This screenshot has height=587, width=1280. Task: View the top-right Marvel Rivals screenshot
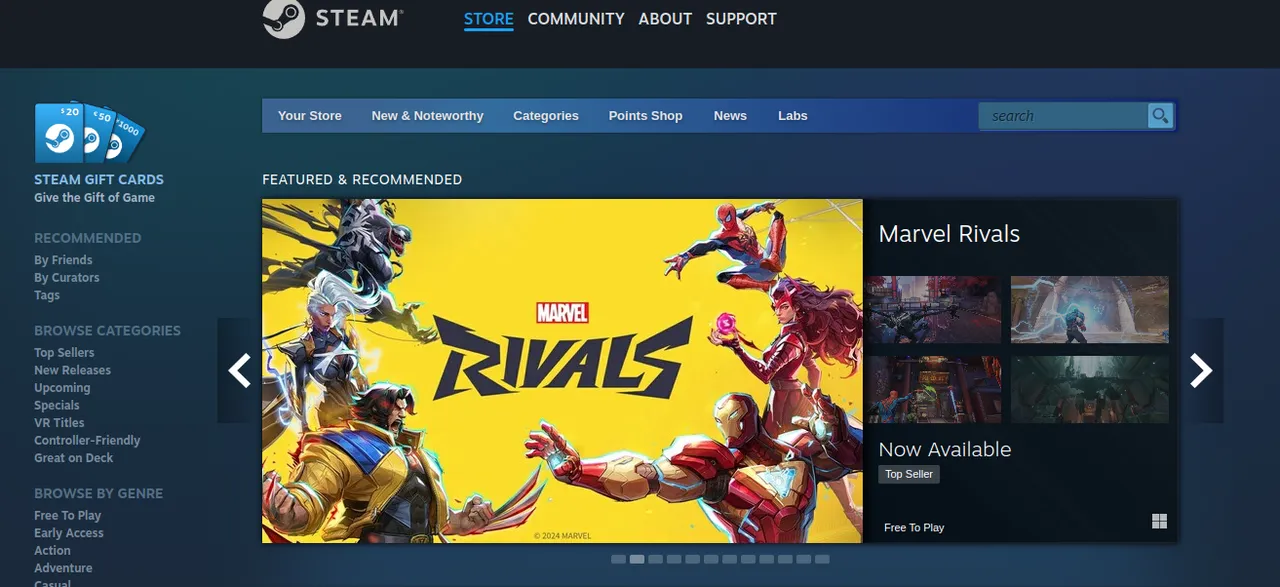[x=1090, y=310]
